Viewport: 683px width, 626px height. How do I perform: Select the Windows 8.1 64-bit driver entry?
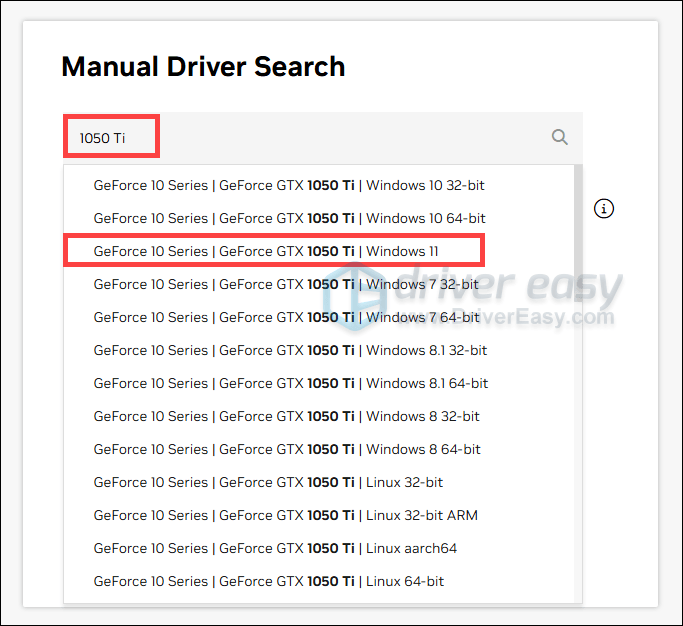tap(290, 383)
